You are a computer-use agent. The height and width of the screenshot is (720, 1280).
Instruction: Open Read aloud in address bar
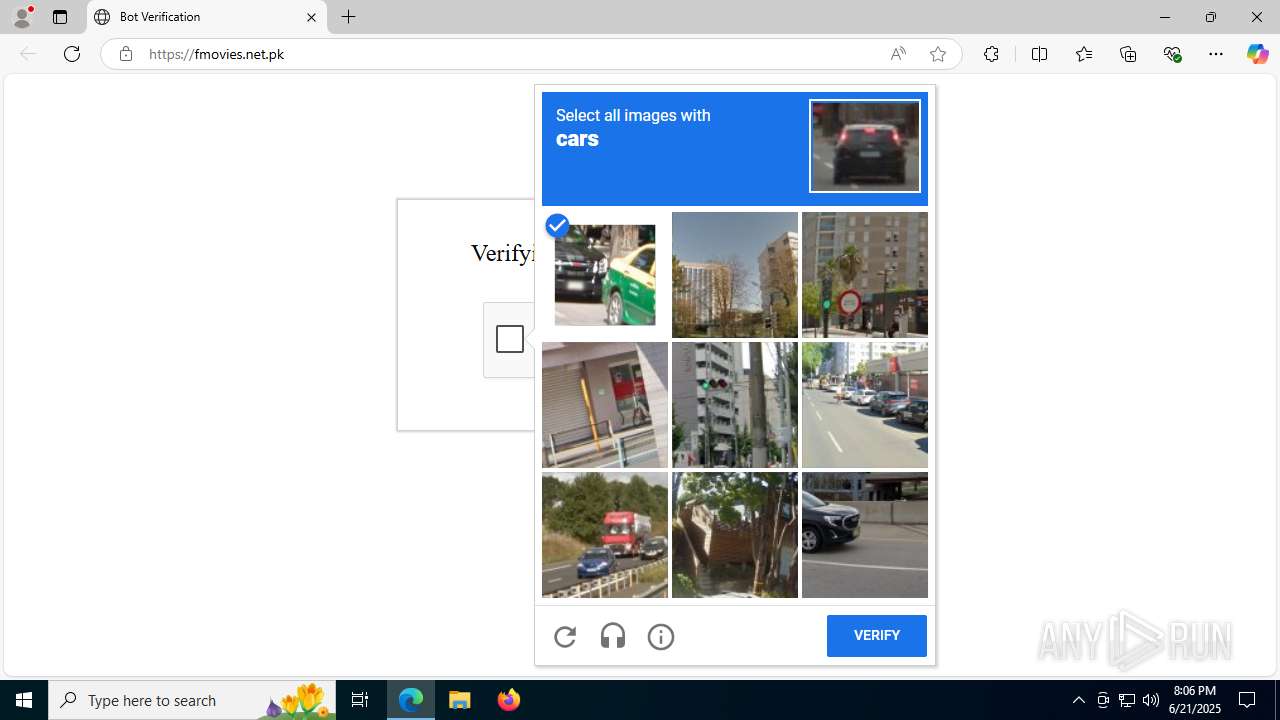point(898,54)
